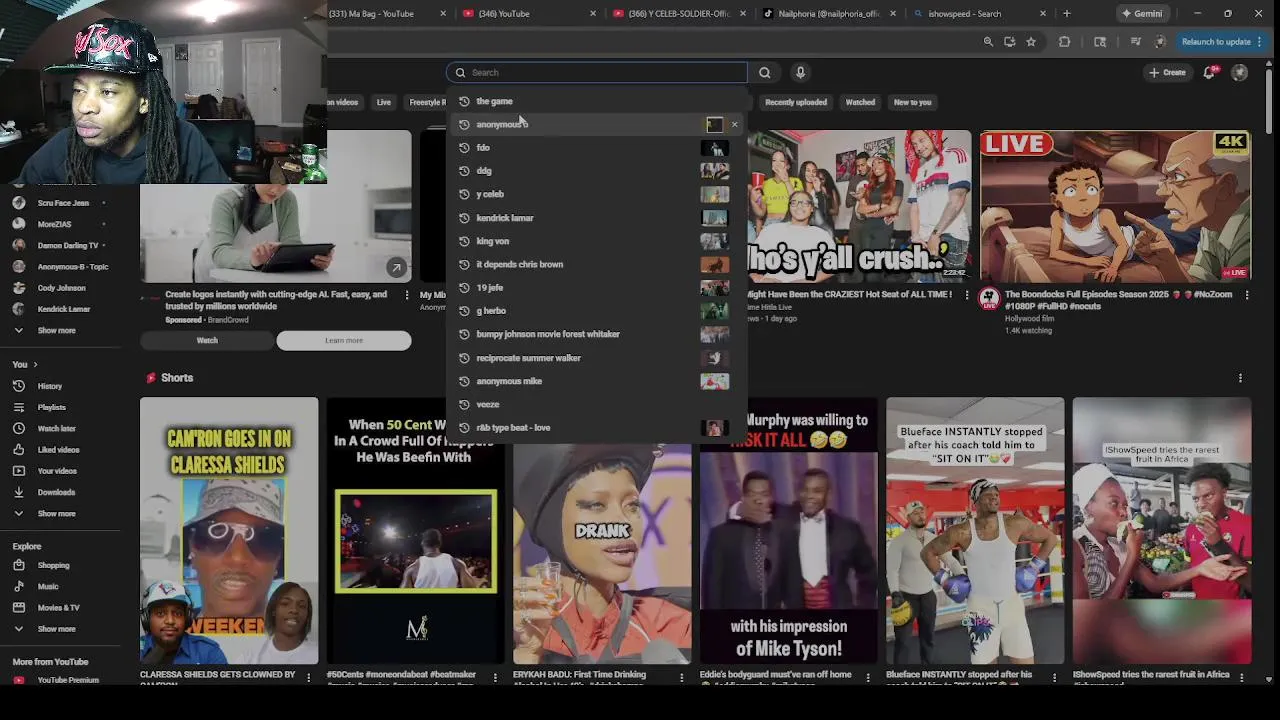Screen dimensions: 1280x720
Task: Open the Boondocks live stream thumbnail
Action: (1115, 206)
